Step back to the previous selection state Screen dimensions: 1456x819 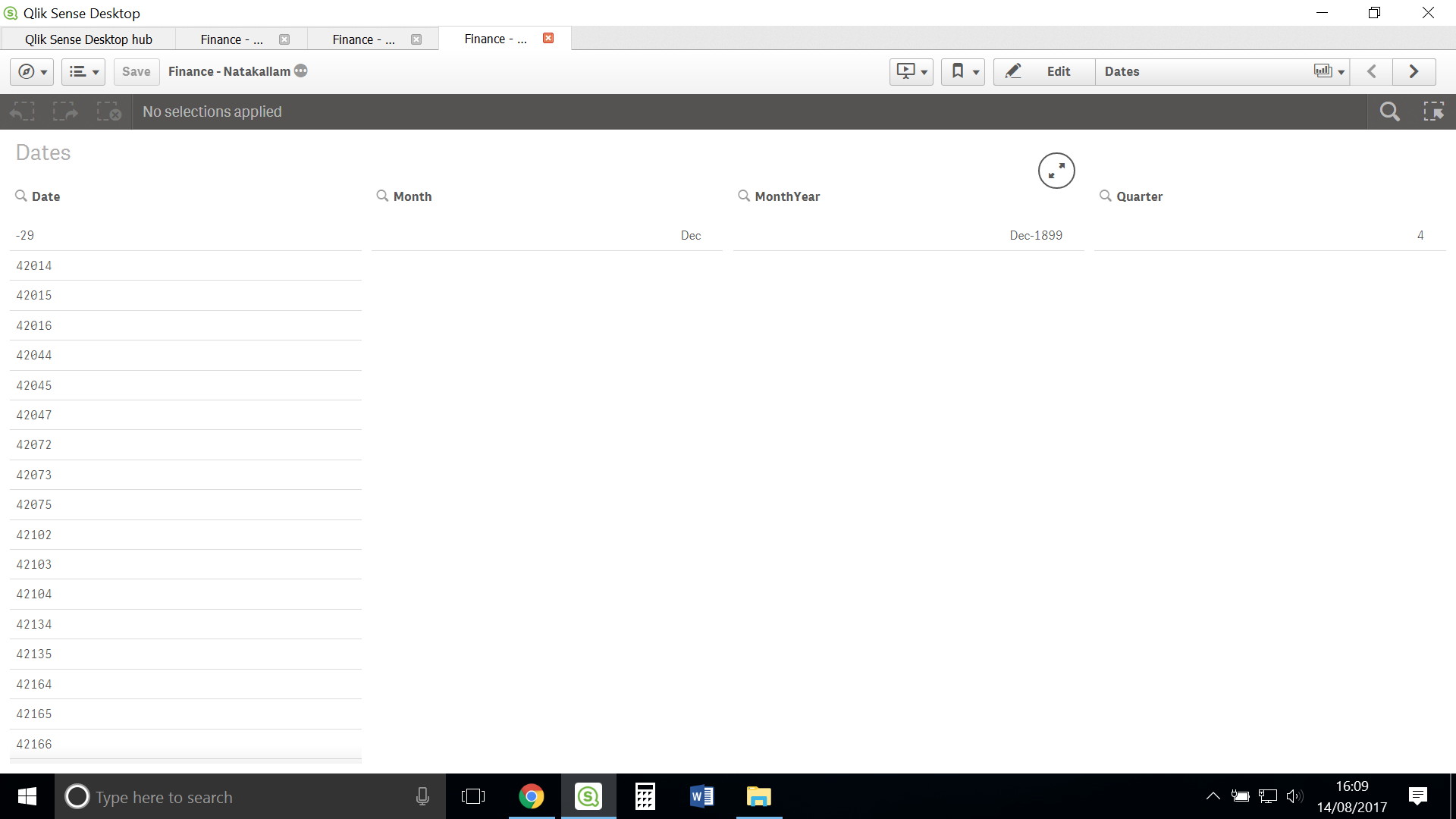tap(22, 111)
